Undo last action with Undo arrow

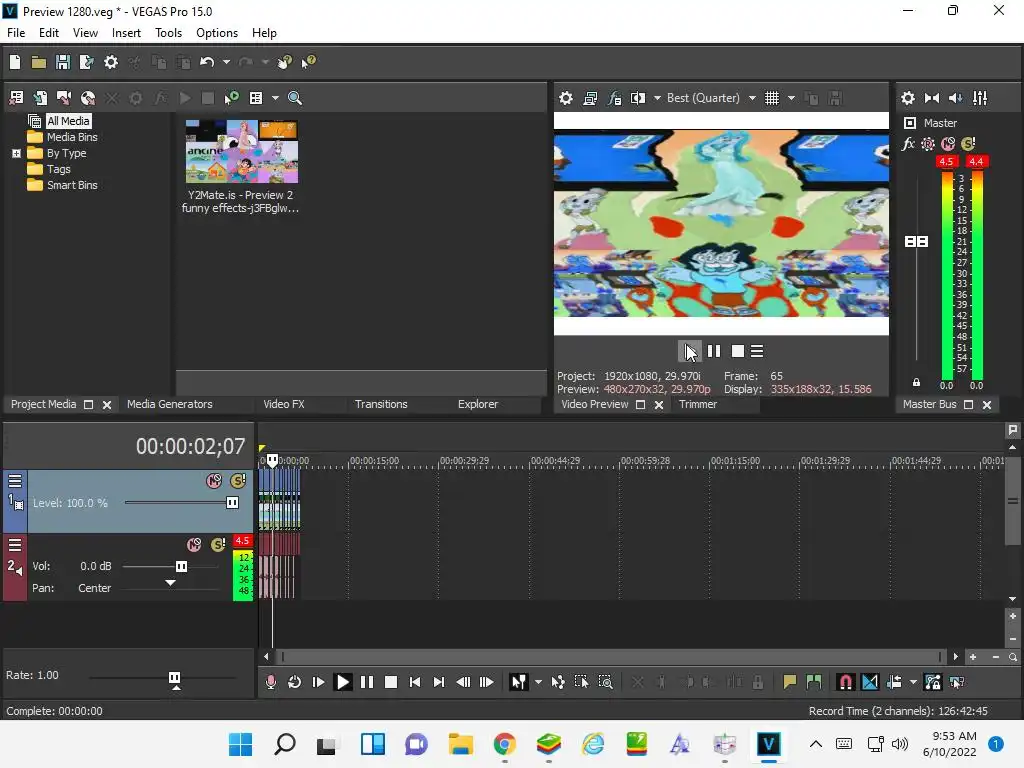(207, 62)
